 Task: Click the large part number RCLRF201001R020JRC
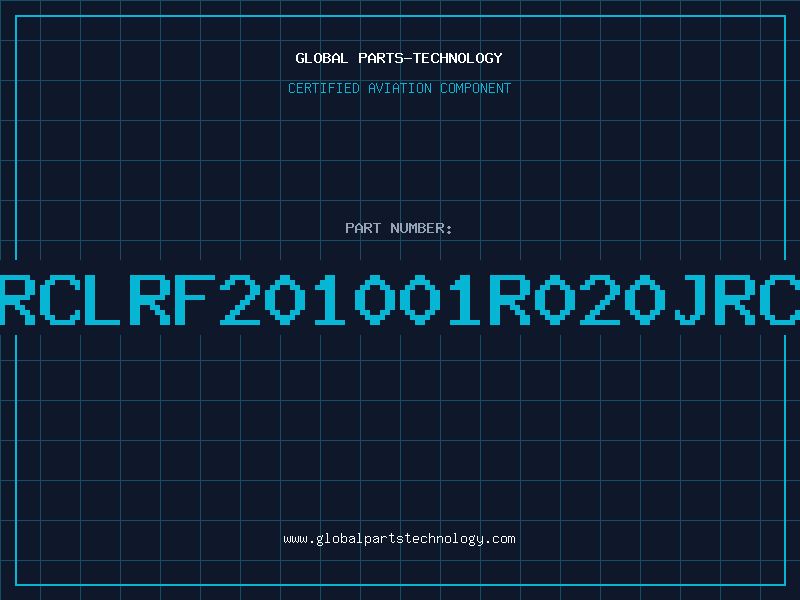[400, 300]
